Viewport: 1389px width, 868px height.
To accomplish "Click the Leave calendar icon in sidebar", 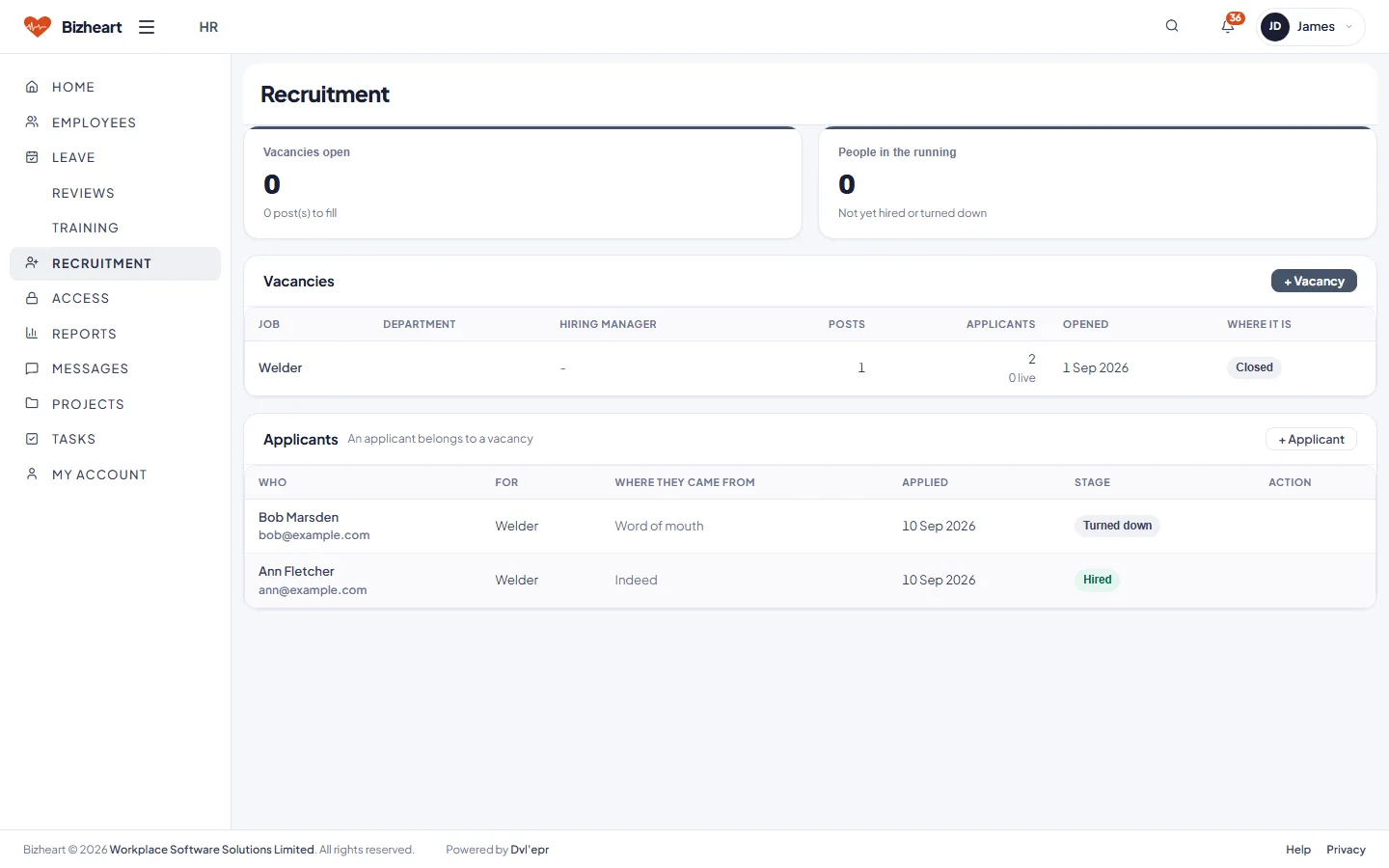I will (32, 157).
